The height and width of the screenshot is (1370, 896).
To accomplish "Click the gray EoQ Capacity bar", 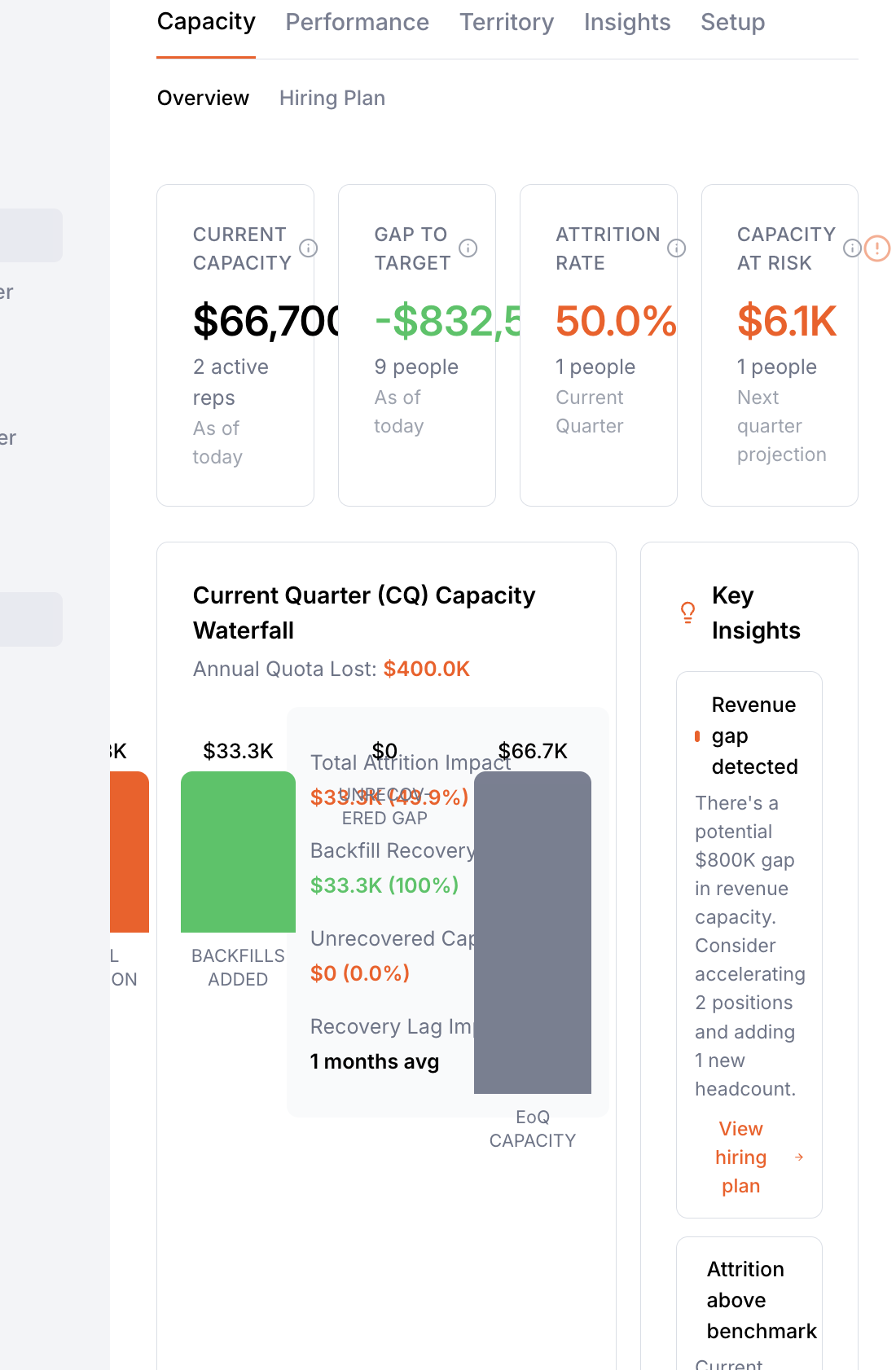I will coord(532,932).
